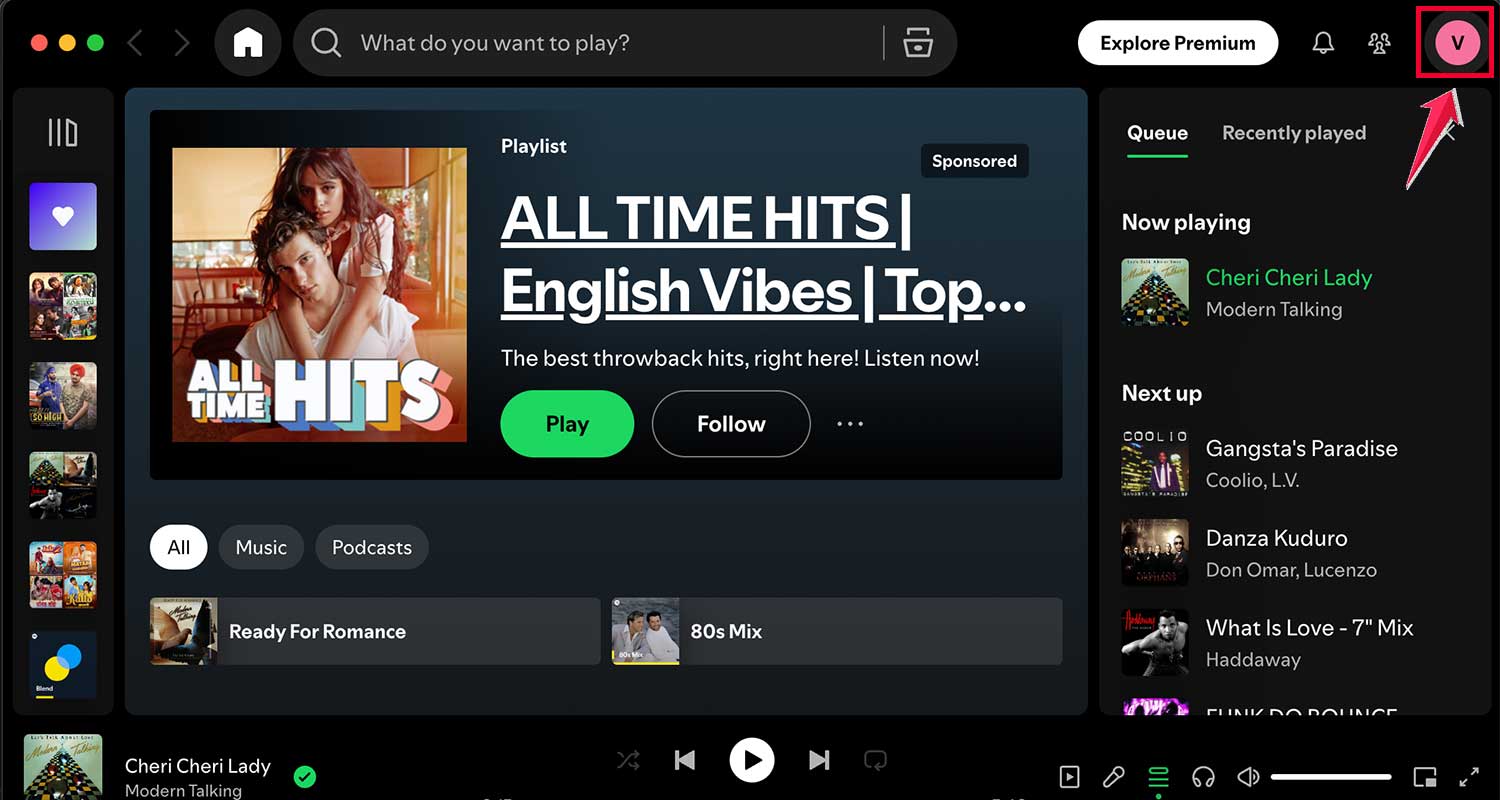Viewport: 1500px width, 800px height.
Task: Open the Now Playing view
Action: tap(1069, 776)
